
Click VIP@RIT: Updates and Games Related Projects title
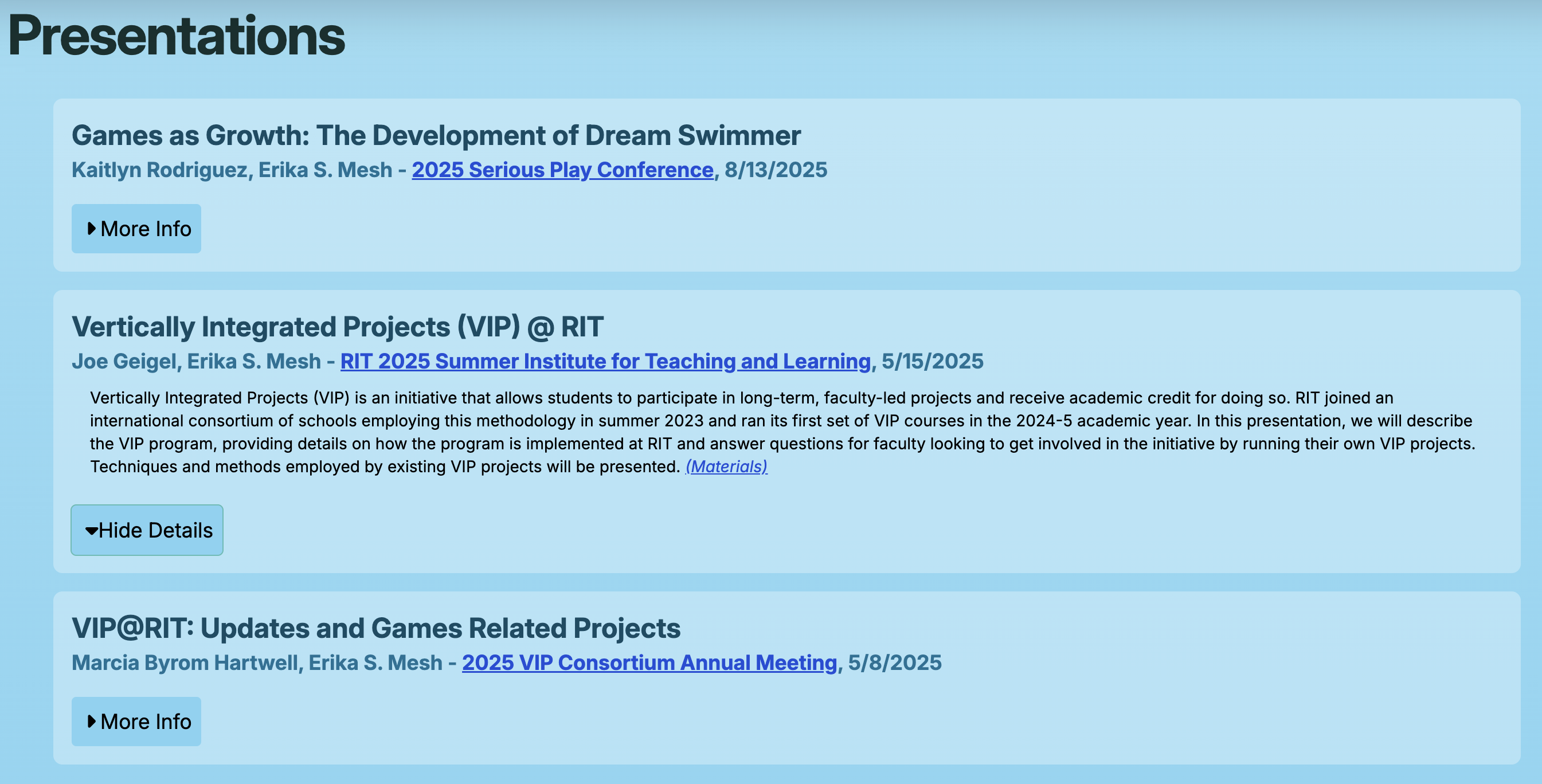[376, 628]
